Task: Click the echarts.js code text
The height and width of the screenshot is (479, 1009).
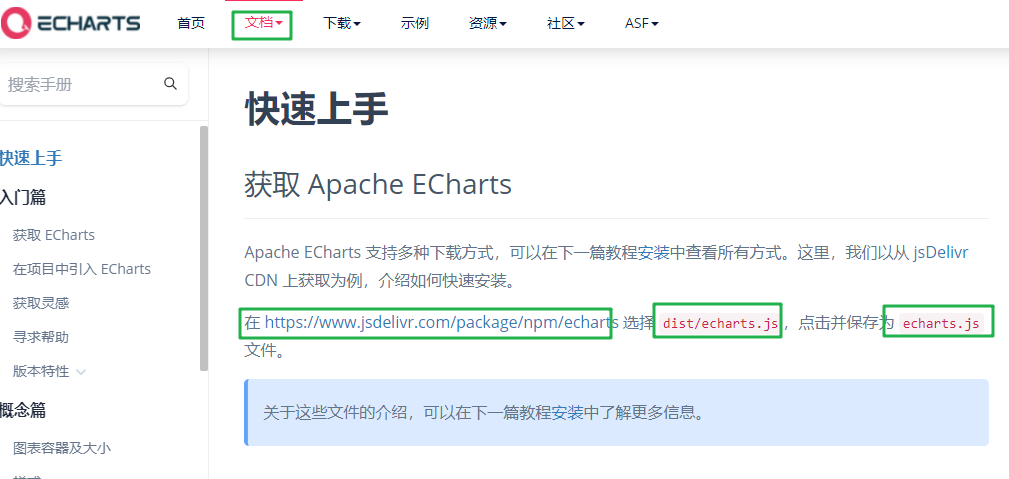Action: click(x=941, y=324)
